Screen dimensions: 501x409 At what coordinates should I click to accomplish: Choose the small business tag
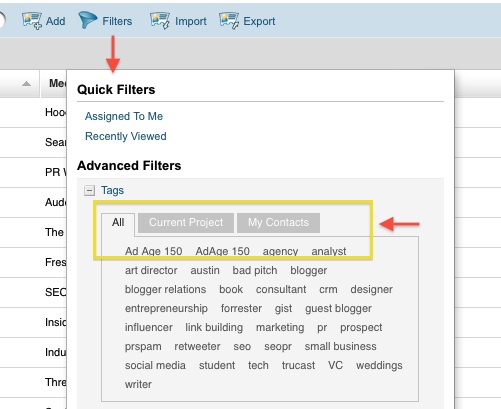coord(340,346)
